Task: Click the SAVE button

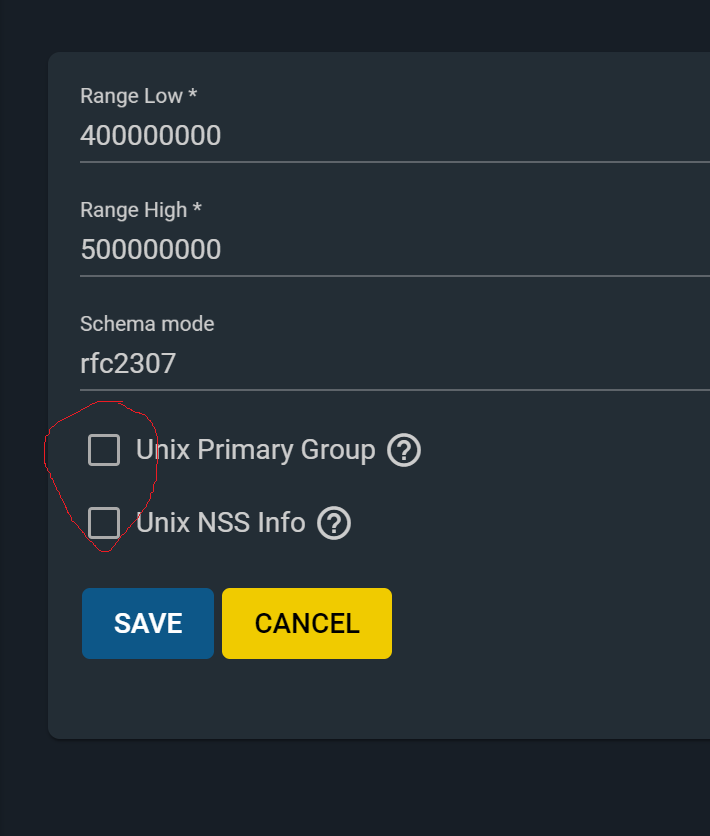Action: 148,623
